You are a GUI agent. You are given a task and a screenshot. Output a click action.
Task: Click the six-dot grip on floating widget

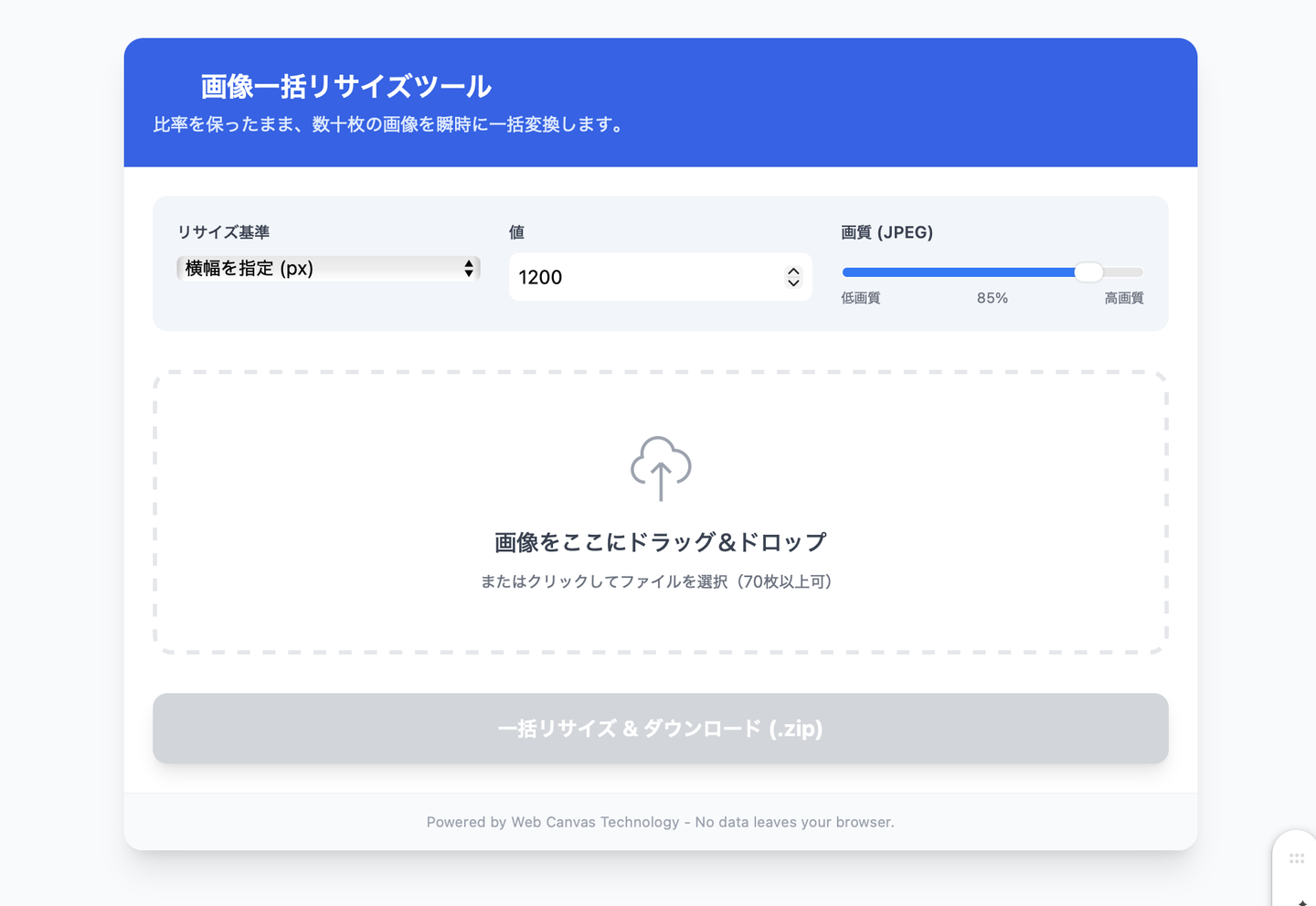[1296, 858]
